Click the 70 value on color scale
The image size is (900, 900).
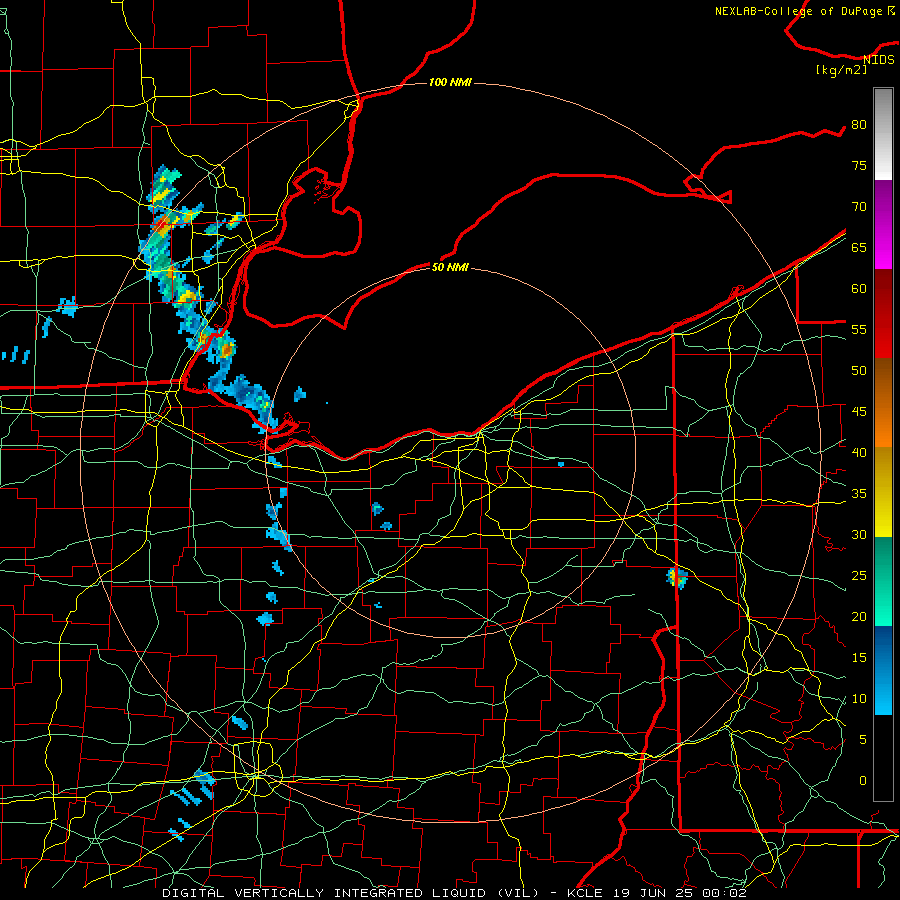(859, 207)
